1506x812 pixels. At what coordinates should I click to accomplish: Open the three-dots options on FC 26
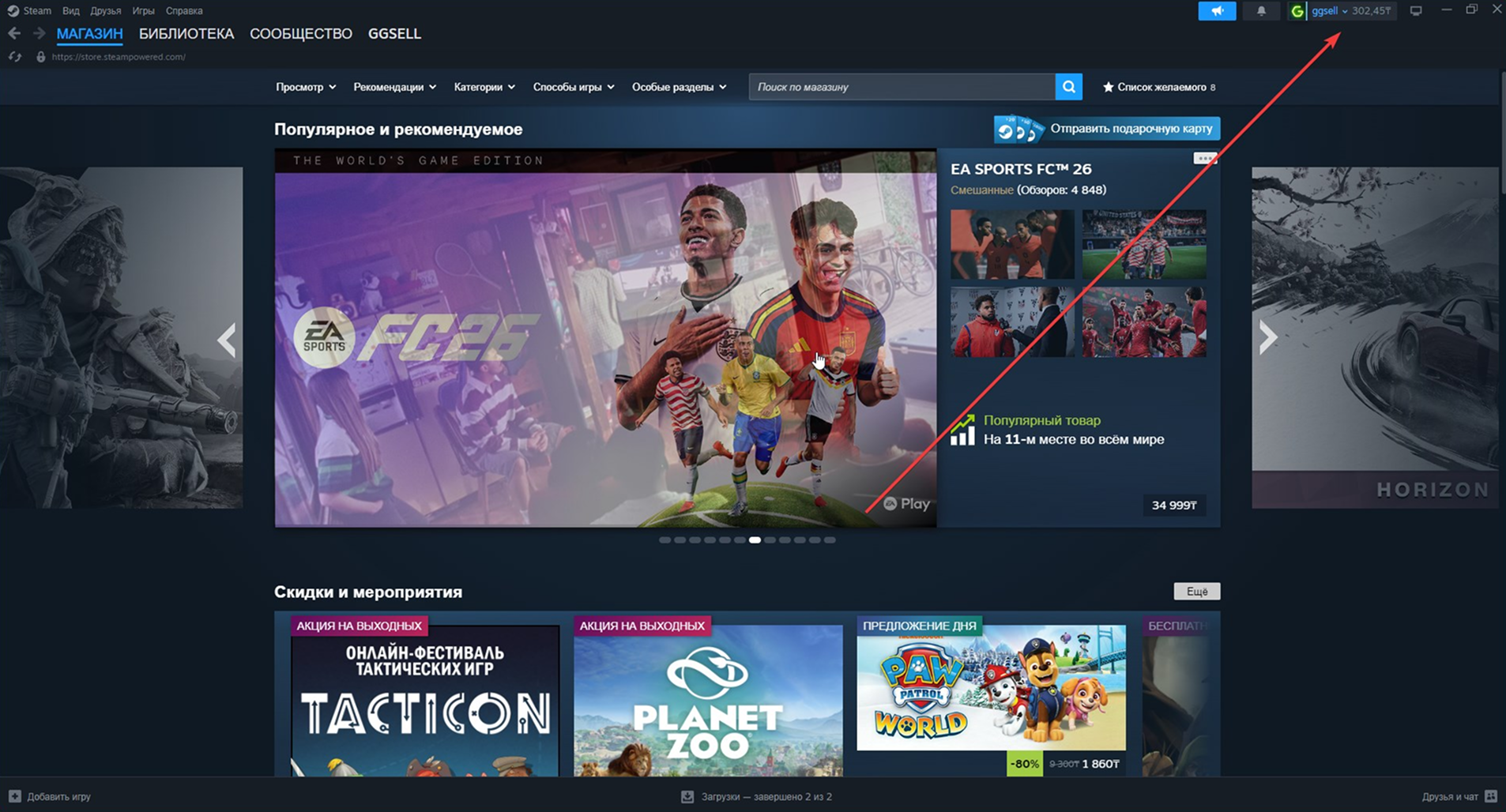(x=1205, y=159)
